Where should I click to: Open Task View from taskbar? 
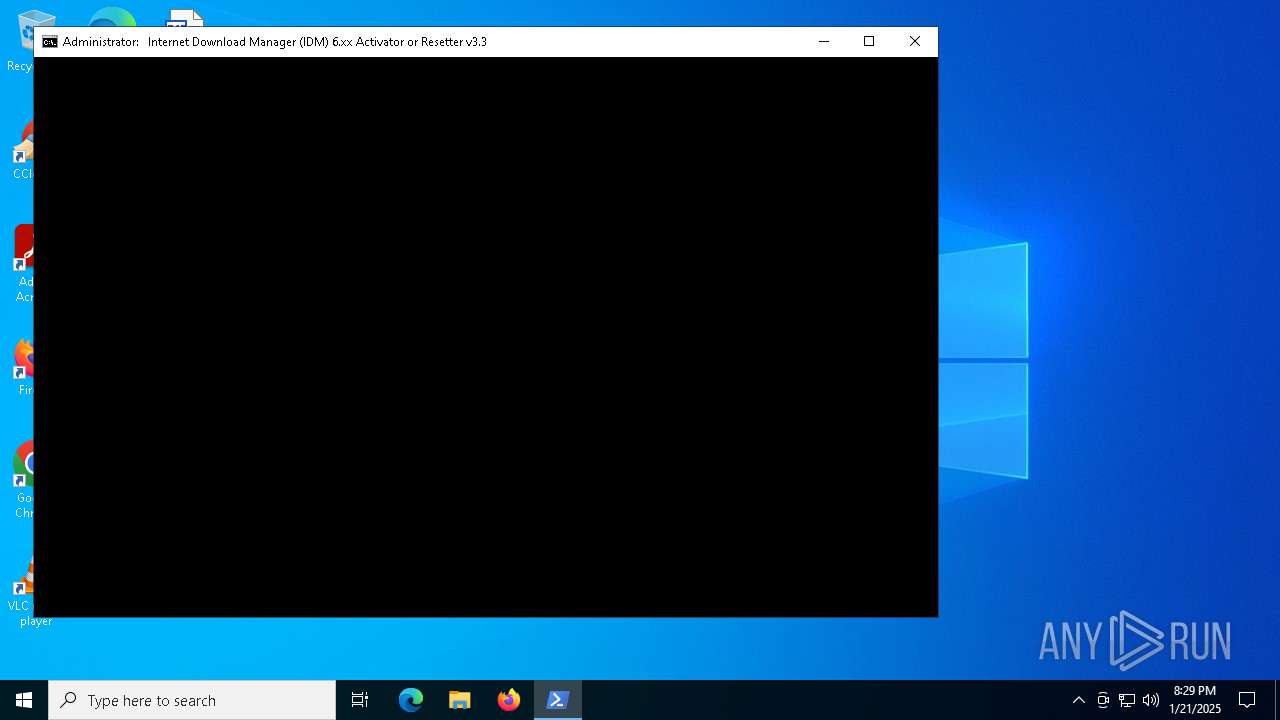(x=360, y=700)
